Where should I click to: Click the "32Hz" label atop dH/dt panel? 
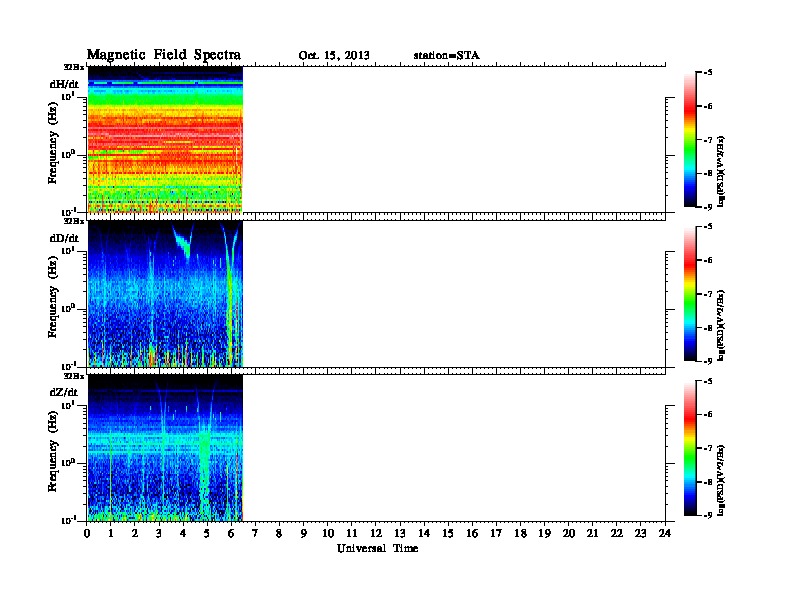point(74,67)
